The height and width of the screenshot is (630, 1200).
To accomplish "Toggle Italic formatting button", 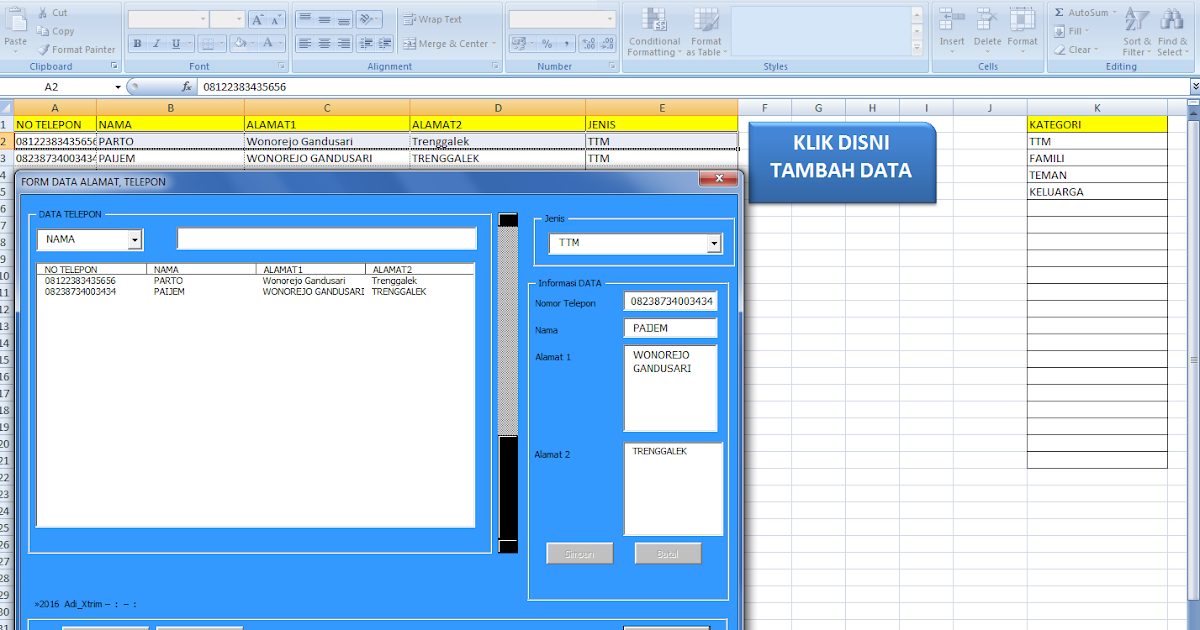I will click(157, 44).
